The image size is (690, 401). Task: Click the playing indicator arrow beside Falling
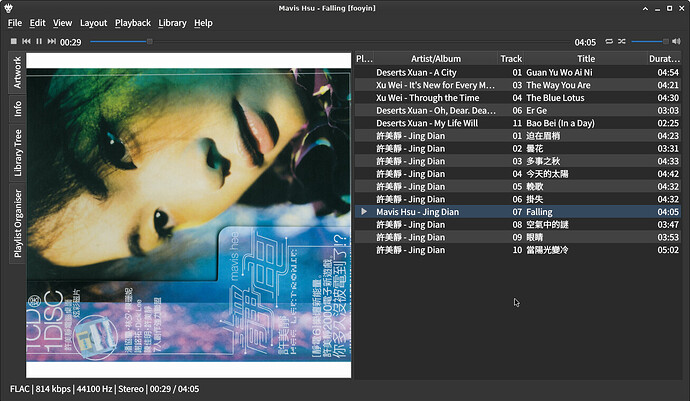pos(364,212)
